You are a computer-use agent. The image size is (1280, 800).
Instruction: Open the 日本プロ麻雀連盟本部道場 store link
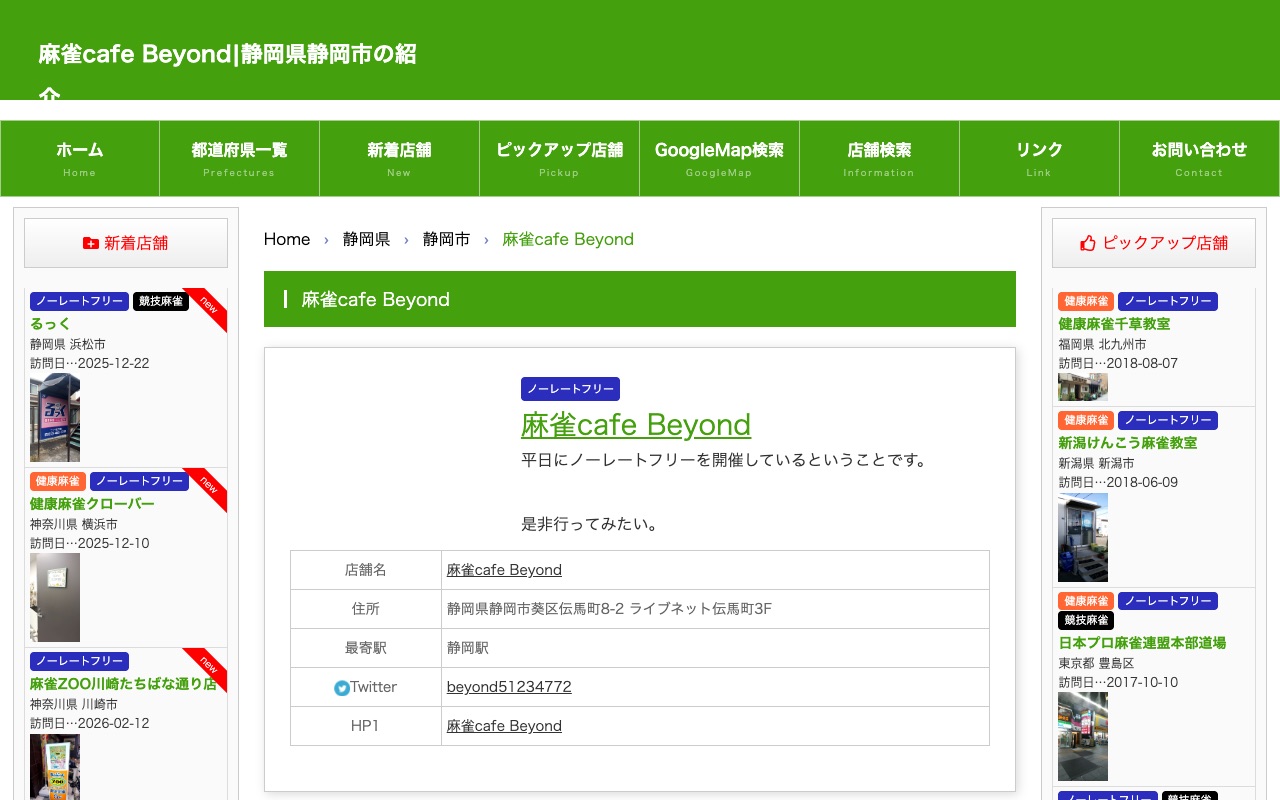pos(1141,643)
